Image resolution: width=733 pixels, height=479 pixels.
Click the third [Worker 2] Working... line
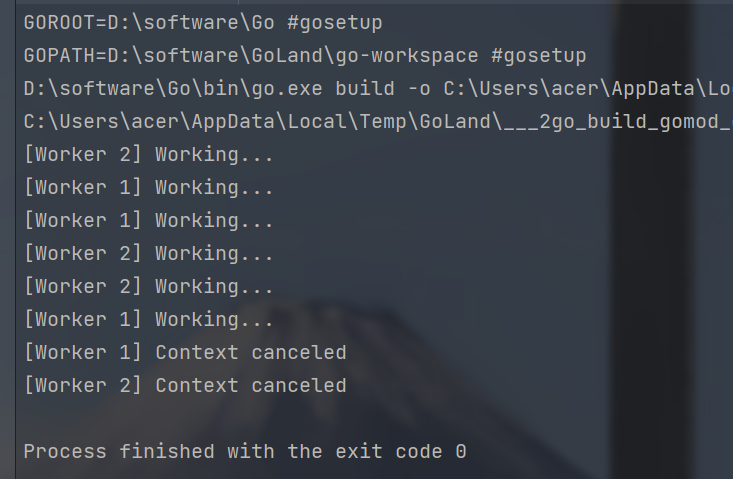point(148,286)
